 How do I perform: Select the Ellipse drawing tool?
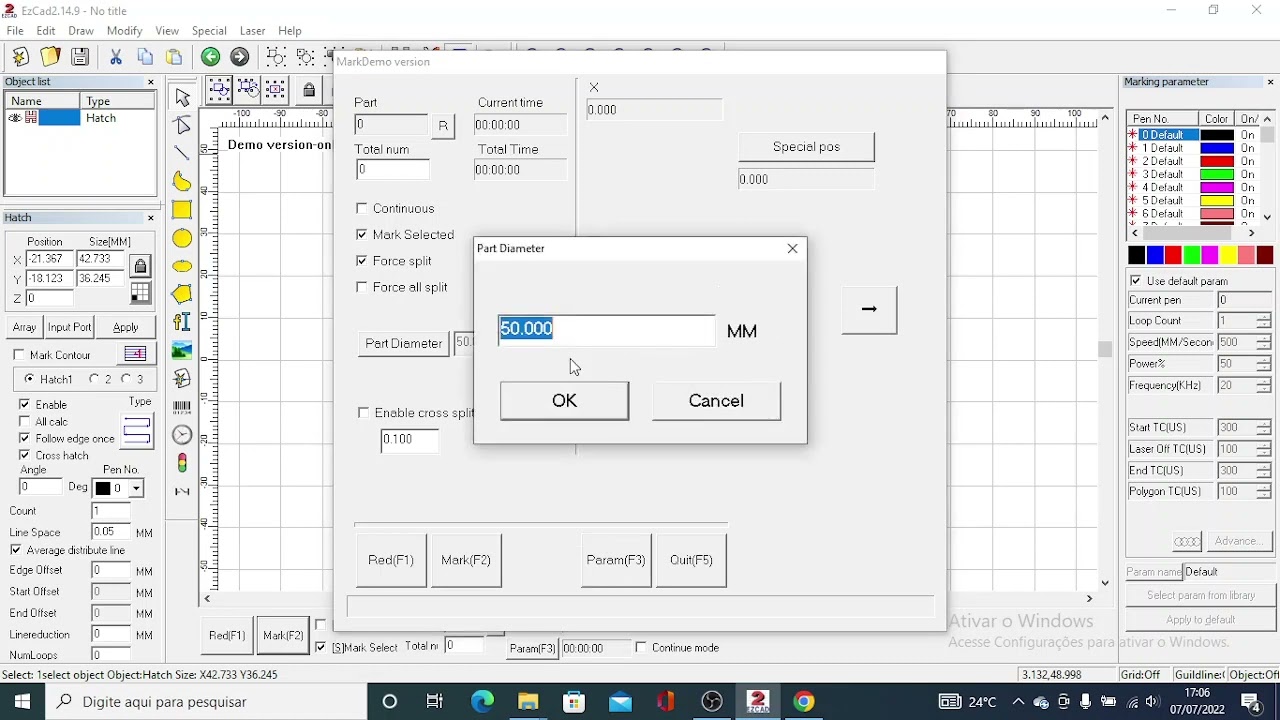(182, 266)
